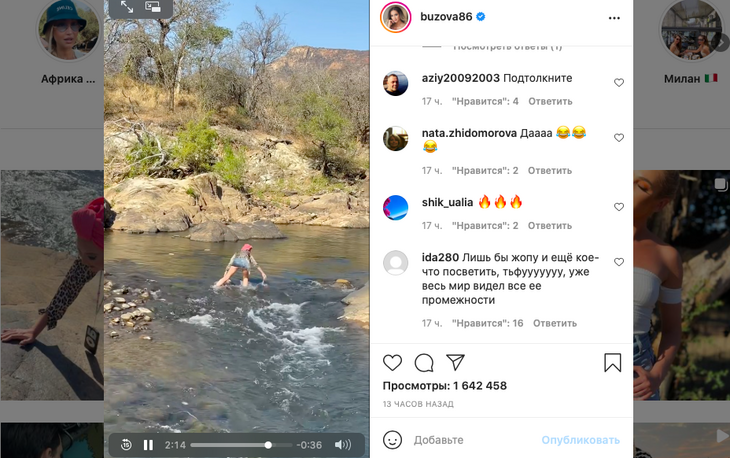Open buzova86 profile link
Image resolution: width=730 pixels, height=458 pixels.
[446, 17]
